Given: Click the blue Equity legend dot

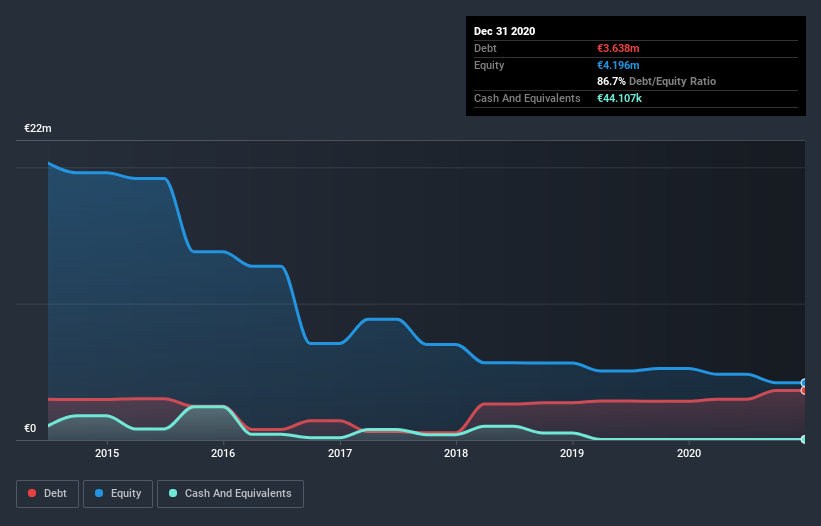Looking at the screenshot, I should [x=99, y=493].
